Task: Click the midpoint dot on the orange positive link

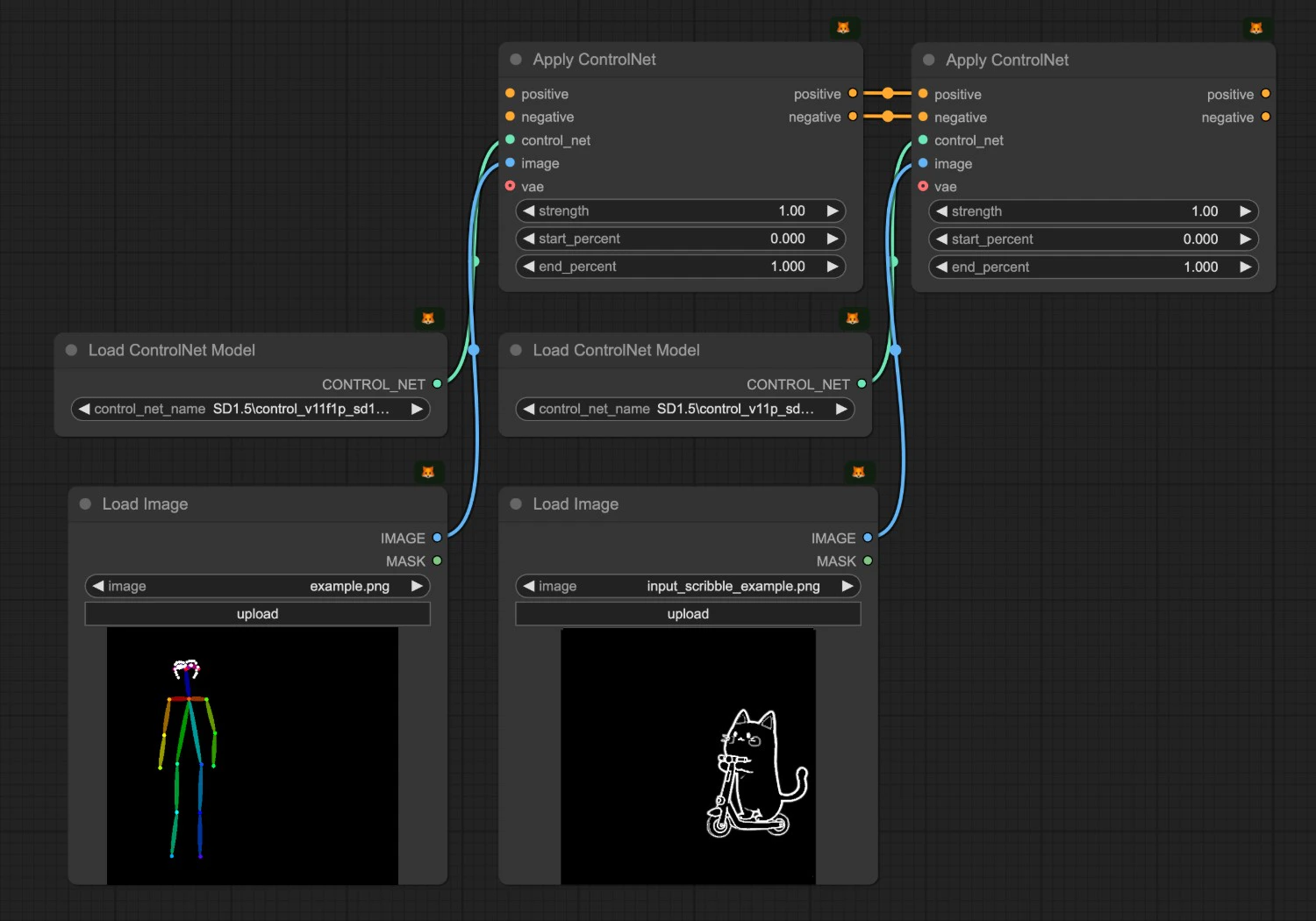Action: (x=888, y=93)
